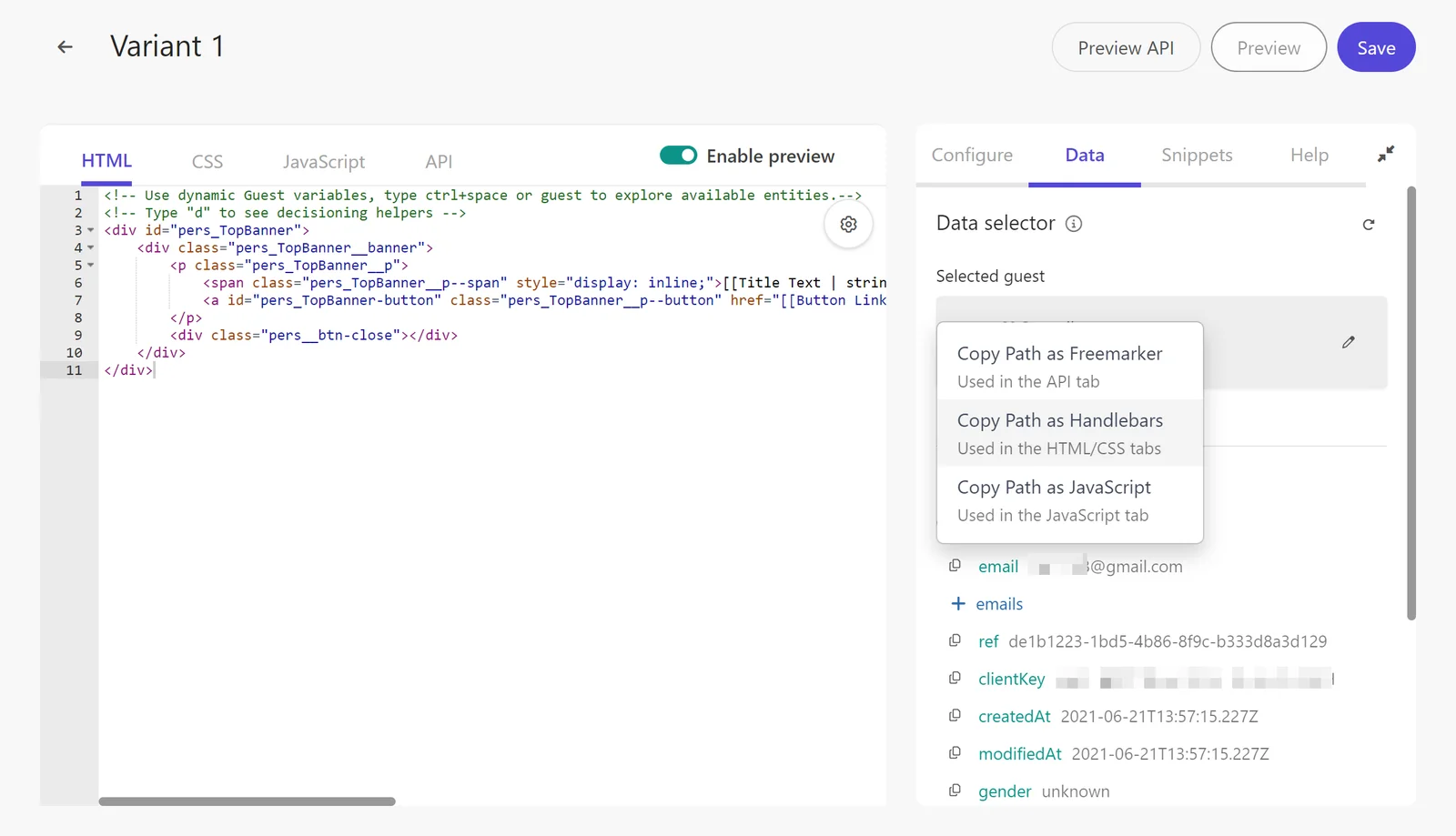Click the Preview API button
The width and height of the screenshot is (1456, 836).
click(x=1126, y=47)
